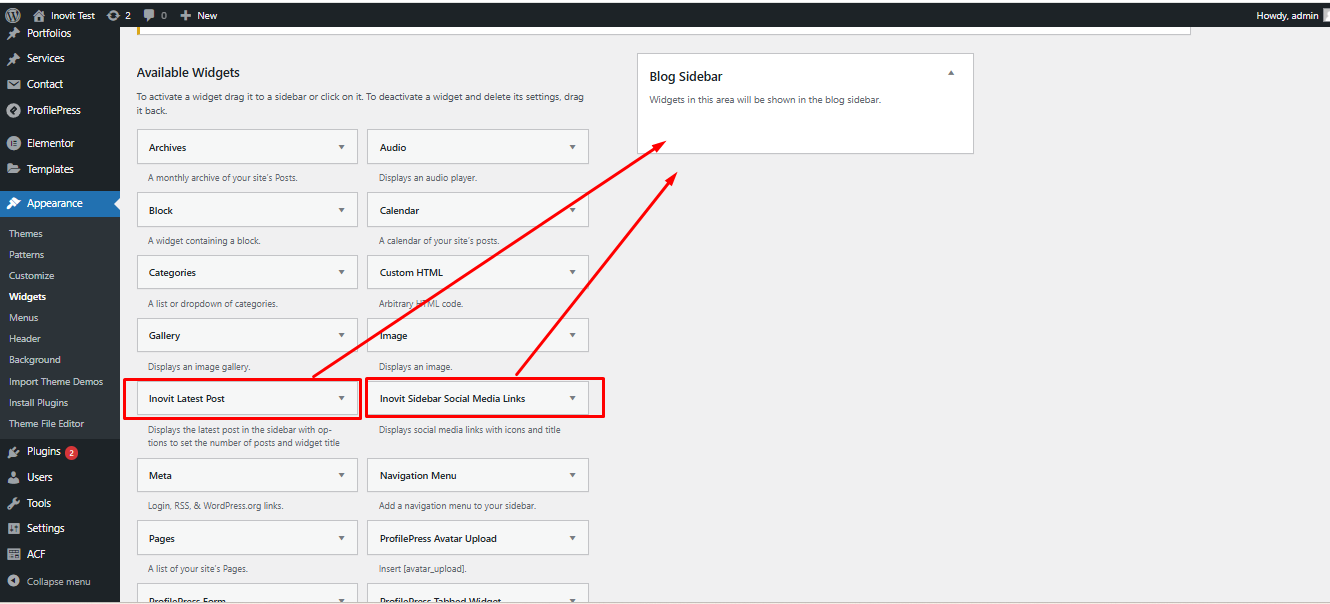
Task: Click the Blog Sidebar heading
Action: (686, 76)
